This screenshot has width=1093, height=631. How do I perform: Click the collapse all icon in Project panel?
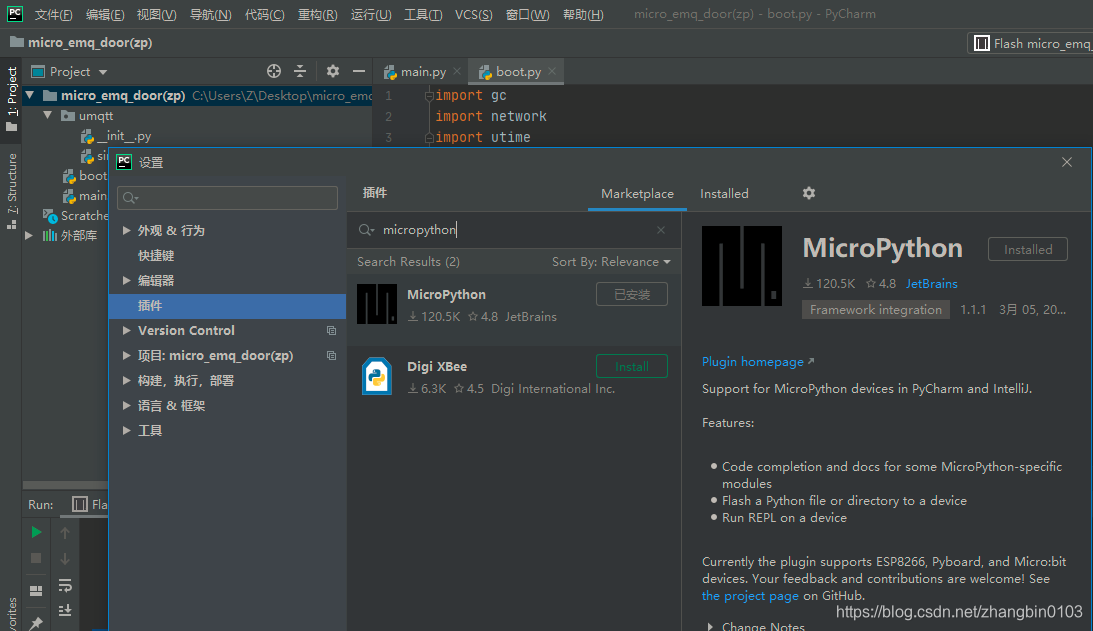point(300,71)
